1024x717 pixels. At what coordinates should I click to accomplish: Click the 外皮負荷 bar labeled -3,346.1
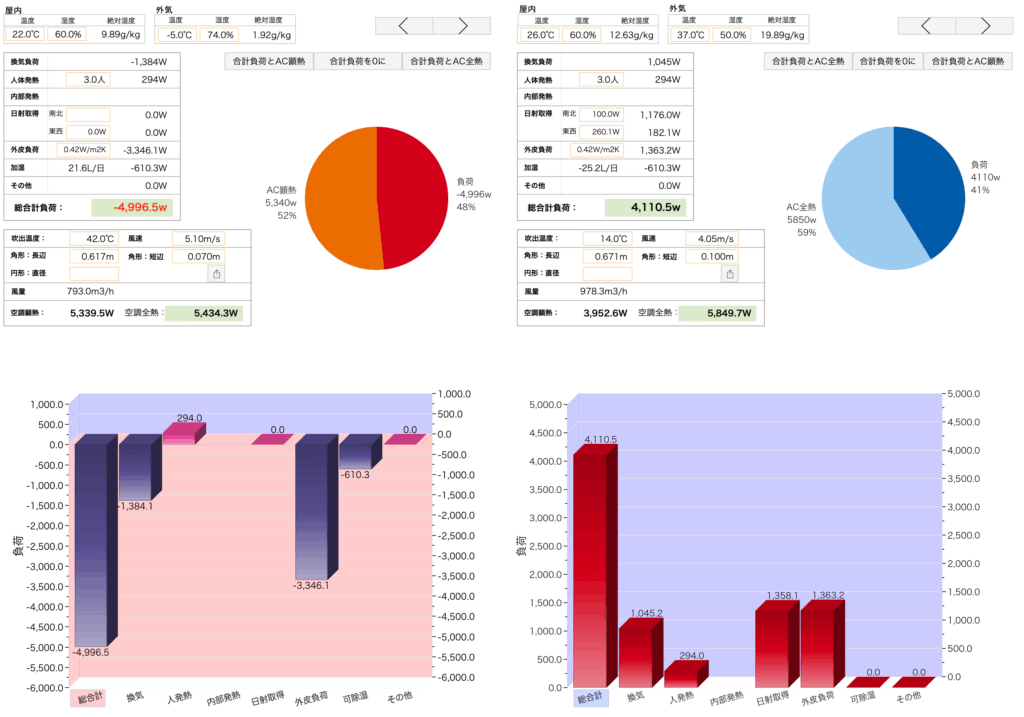point(316,510)
